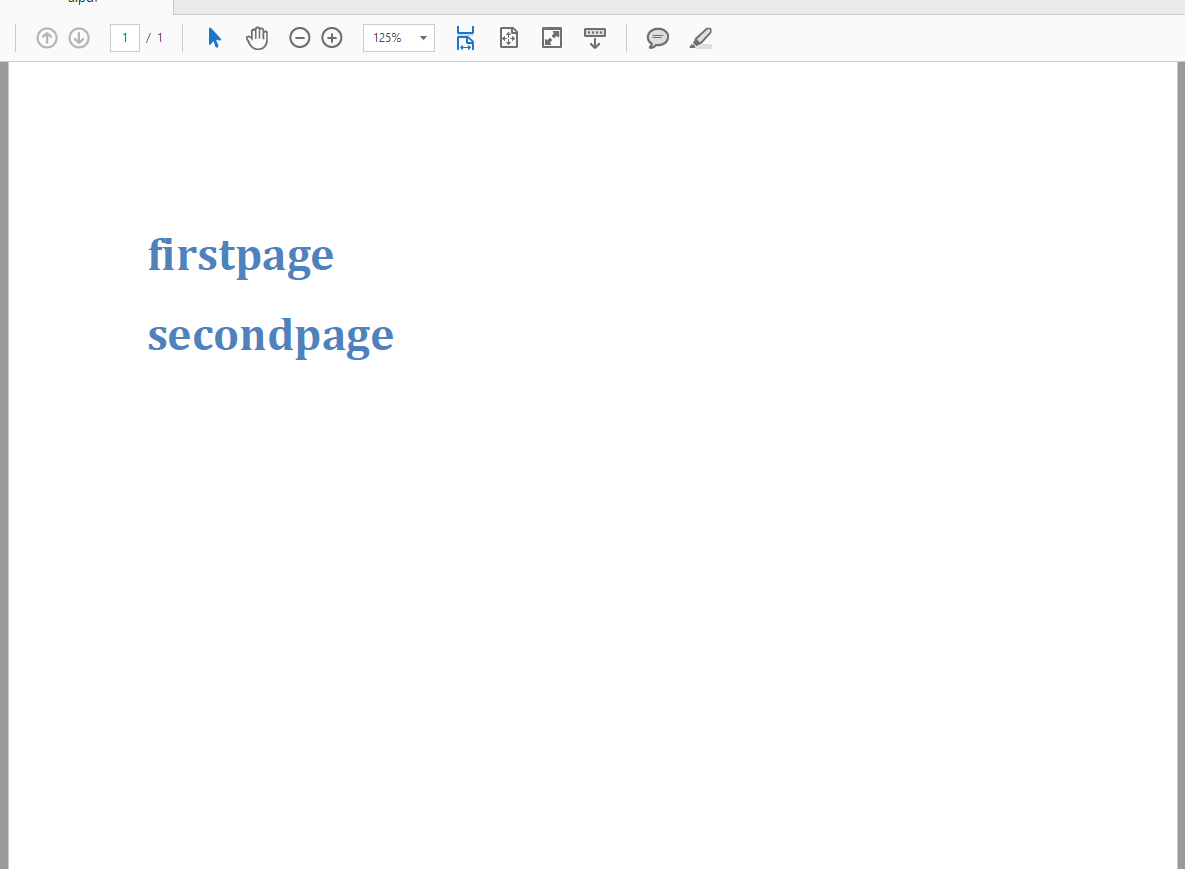The image size is (1185, 869).
Task: Click the 'secondpage' heading text
Action: tap(270, 335)
